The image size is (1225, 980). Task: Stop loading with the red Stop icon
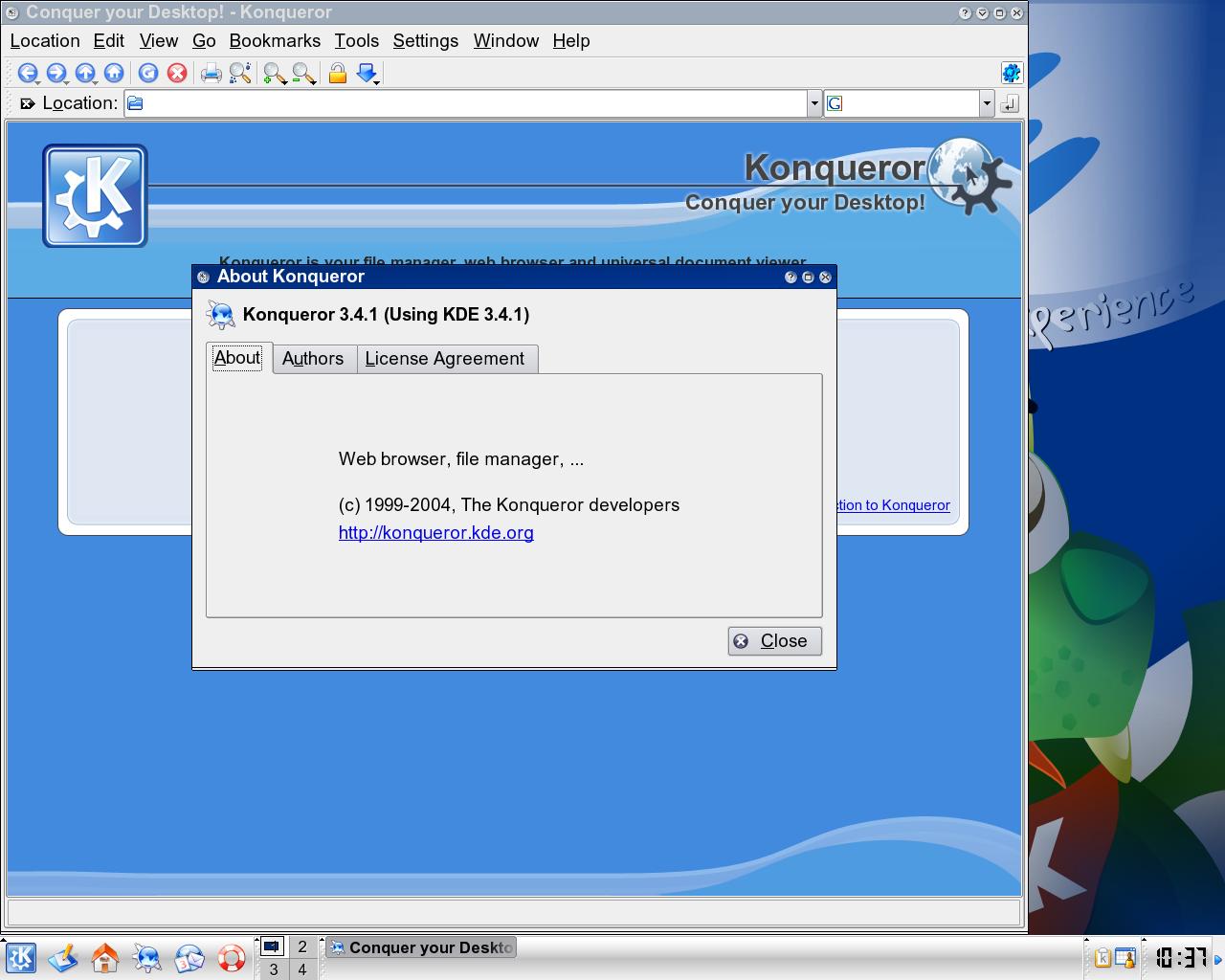coord(177,73)
